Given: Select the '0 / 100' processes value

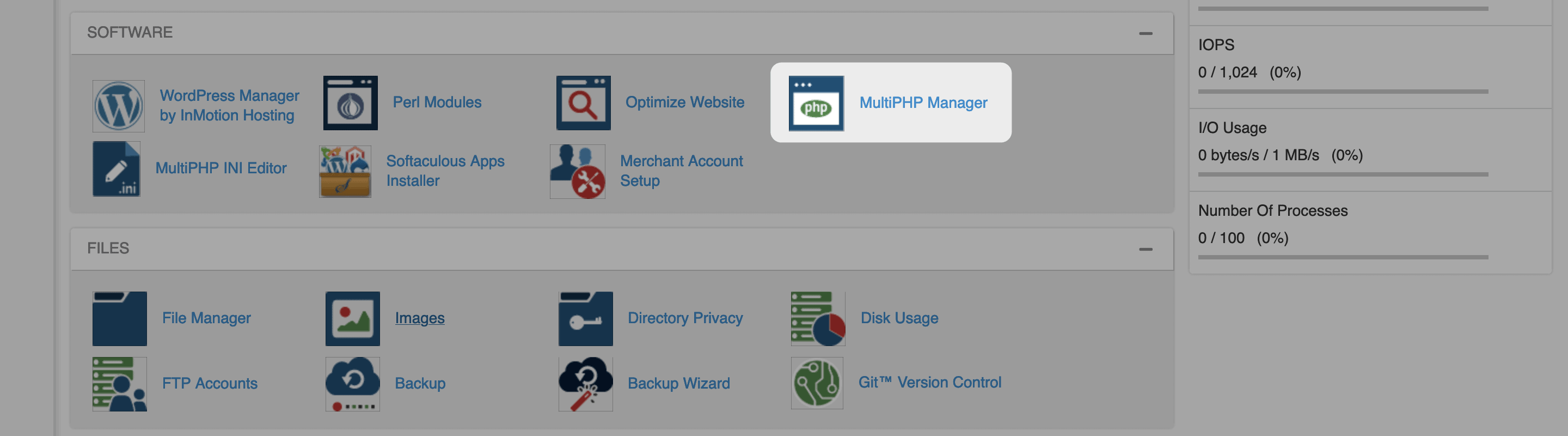Looking at the screenshot, I should (1221, 238).
